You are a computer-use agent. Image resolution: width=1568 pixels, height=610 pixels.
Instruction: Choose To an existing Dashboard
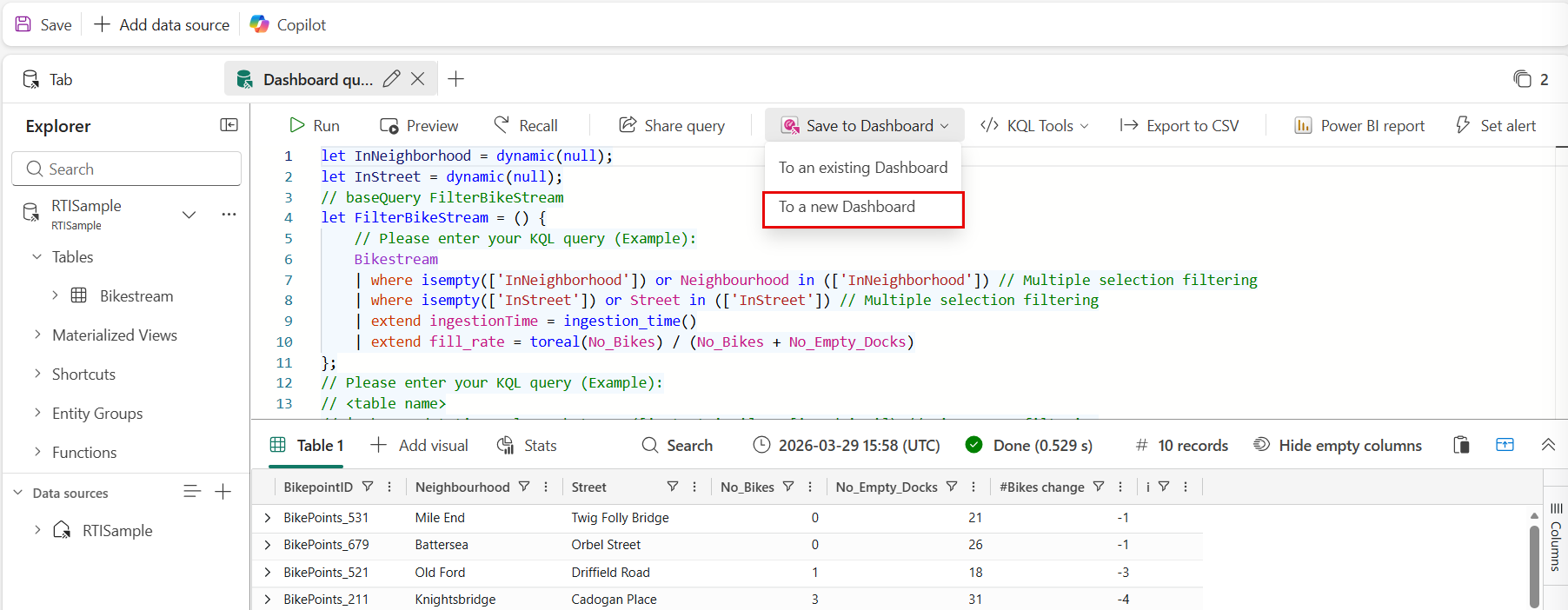(x=862, y=168)
